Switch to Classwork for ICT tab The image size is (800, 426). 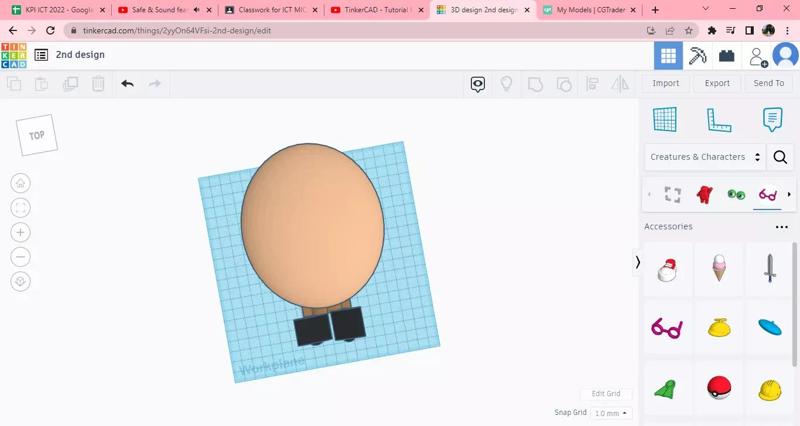pyautogui.click(x=268, y=10)
